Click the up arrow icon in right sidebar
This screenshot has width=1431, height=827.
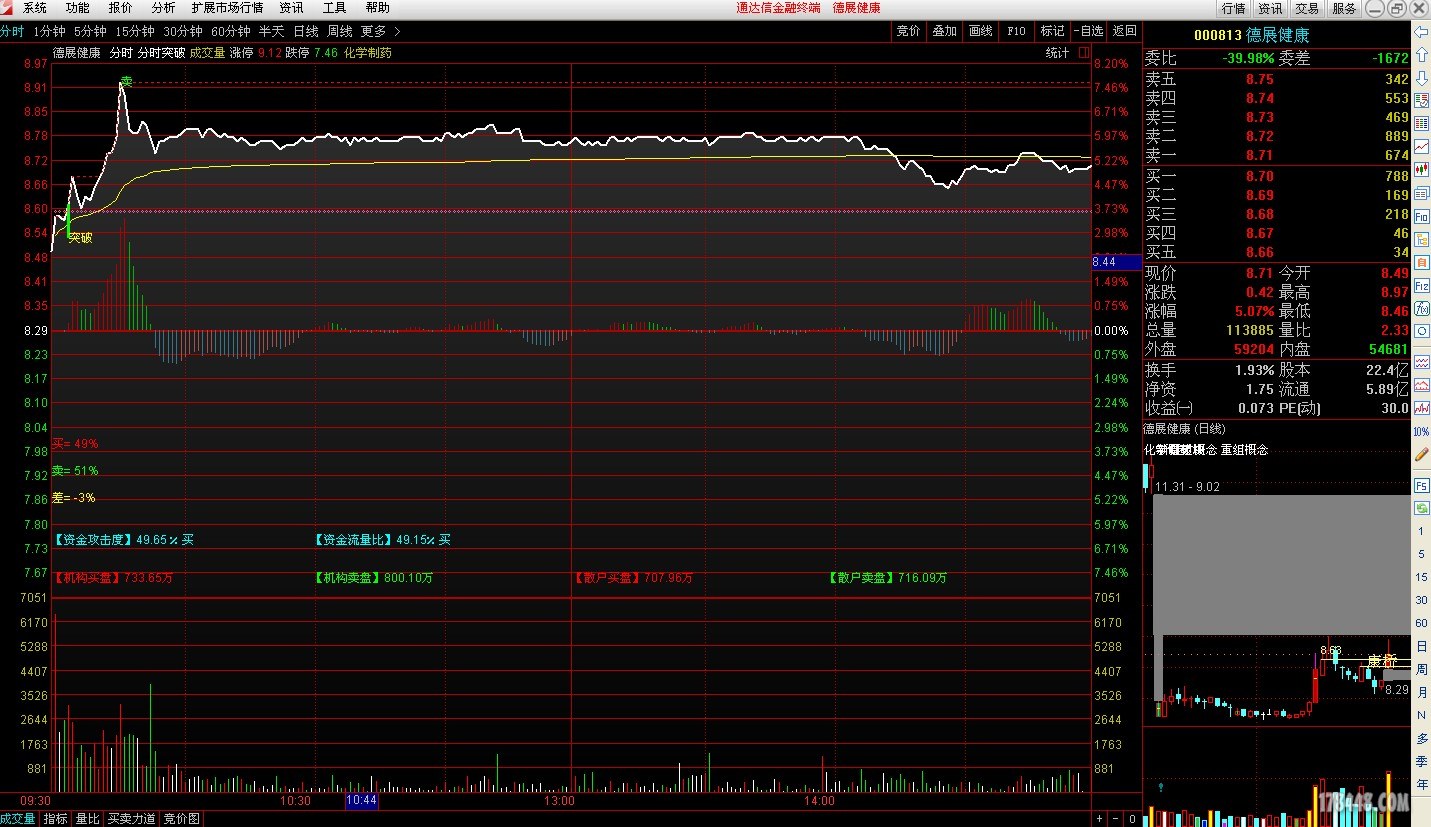(x=1421, y=54)
